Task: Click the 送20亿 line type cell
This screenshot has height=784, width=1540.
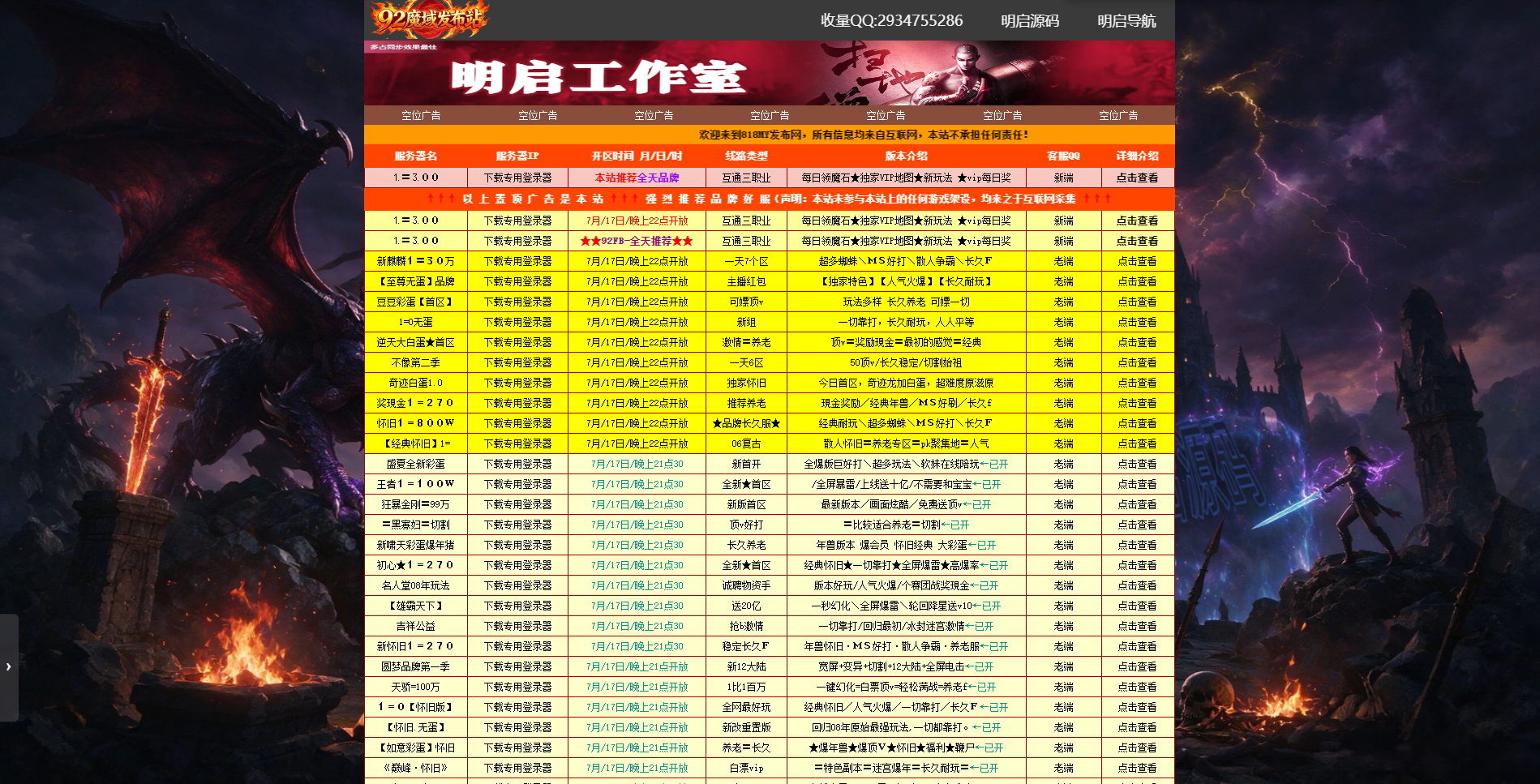Action: [x=746, y=606]
